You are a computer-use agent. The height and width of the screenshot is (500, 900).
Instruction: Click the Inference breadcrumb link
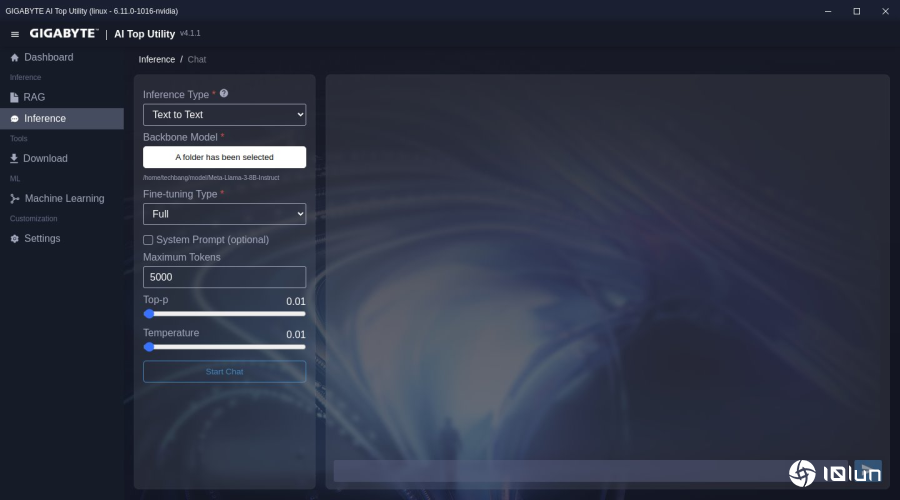[156, 60]
